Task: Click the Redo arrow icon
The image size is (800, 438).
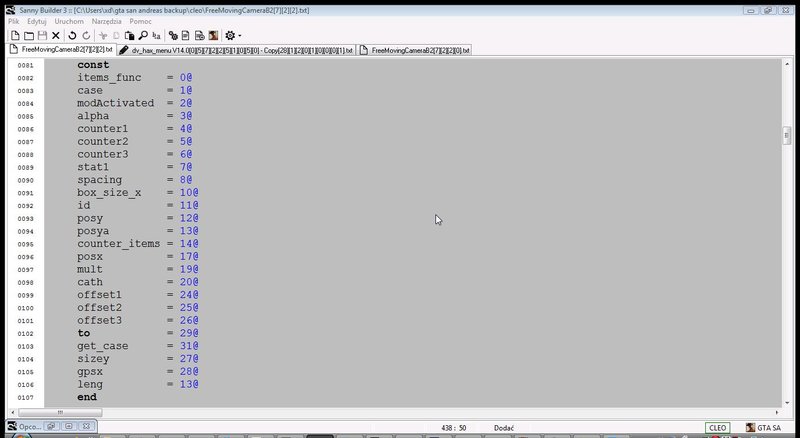Action: click(86, 35)
